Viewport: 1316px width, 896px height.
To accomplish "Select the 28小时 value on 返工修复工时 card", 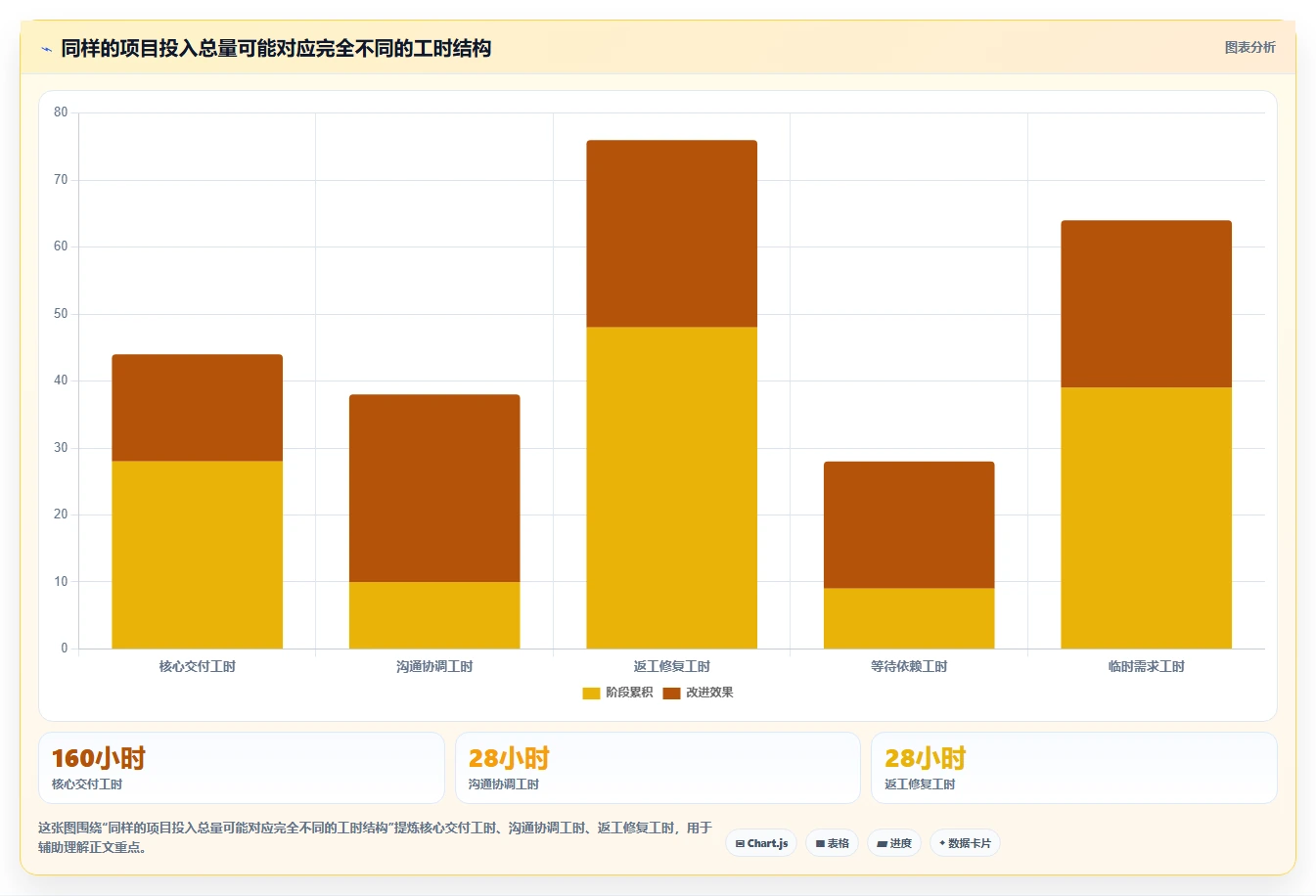I will [x=926, y=758].
